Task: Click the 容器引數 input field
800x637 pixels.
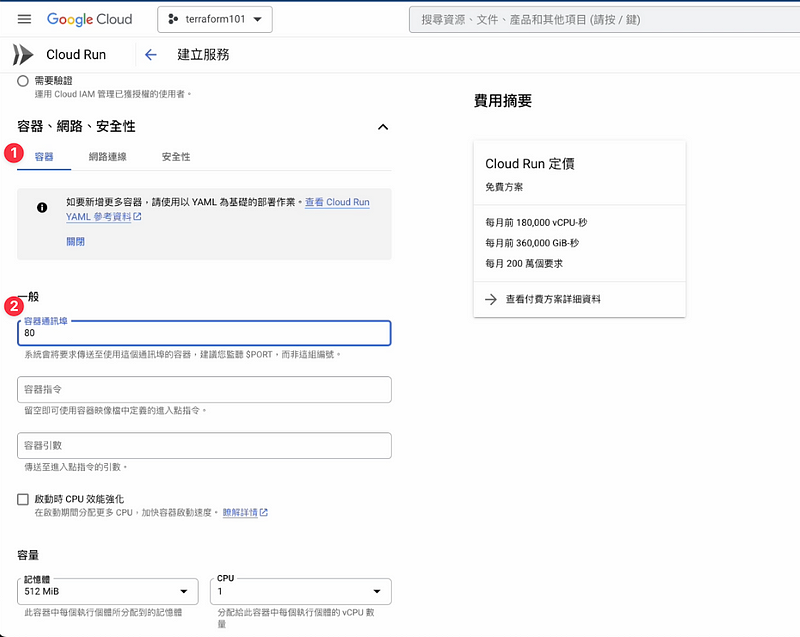Action: [x=204, y=446]
